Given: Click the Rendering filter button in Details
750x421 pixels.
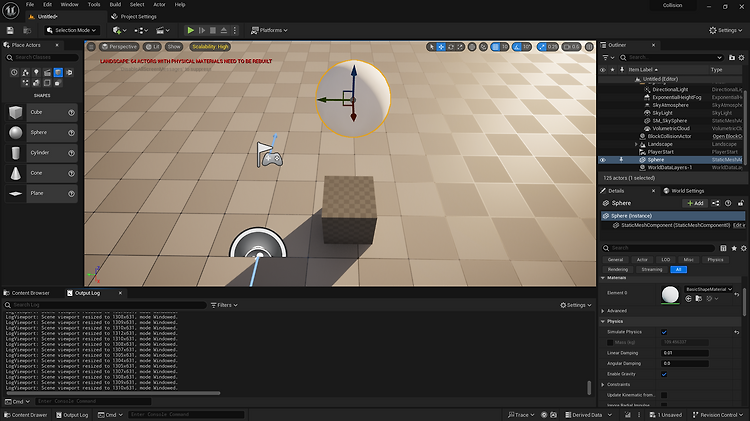Looking at the screenshot, I should coord(618,270).
